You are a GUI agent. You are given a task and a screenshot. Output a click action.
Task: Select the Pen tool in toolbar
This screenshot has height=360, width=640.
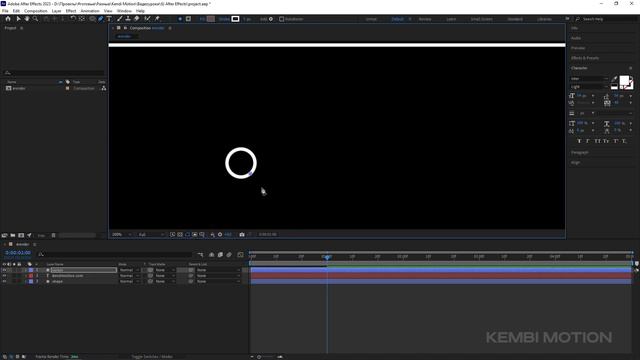point(101,19)
